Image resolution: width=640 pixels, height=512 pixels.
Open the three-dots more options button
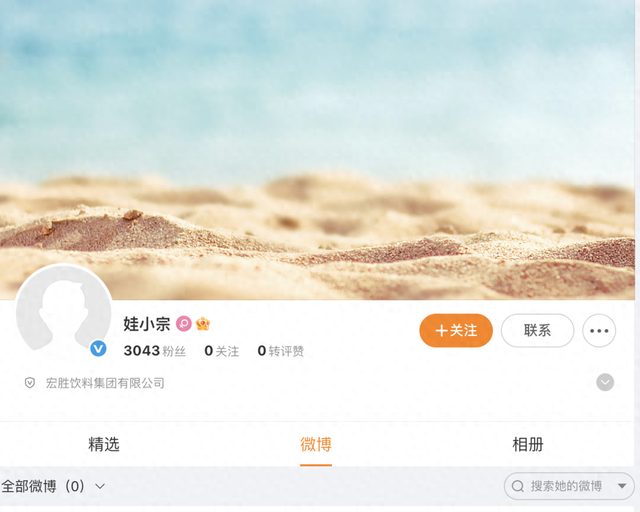click(x=599, y=331)
